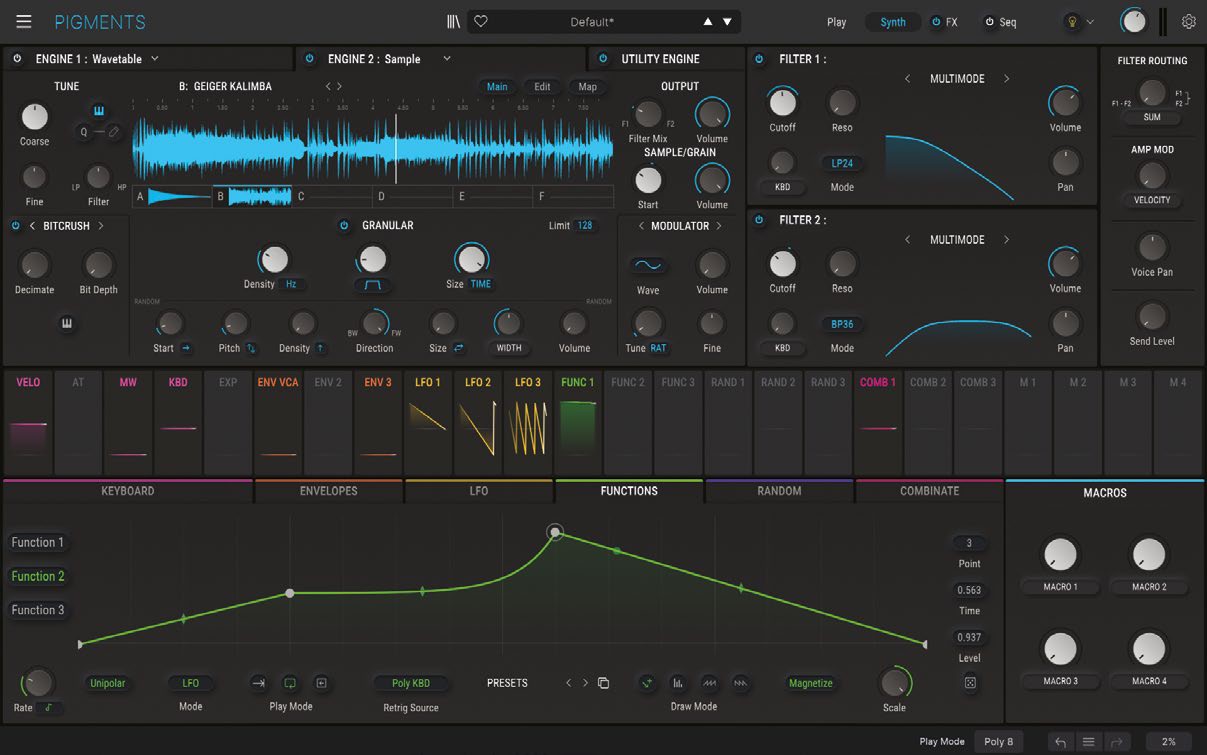Click the Unipolar button
This screenshot has height=755, width=1207.
pyautogui.click(x=108, y=683)
